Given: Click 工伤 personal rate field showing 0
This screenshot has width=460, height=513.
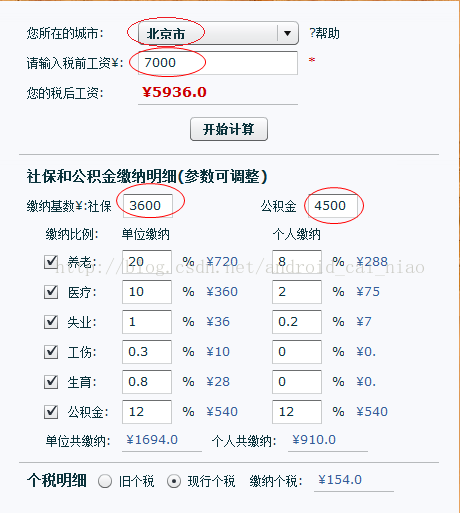Looking at the screenshot, I should pos(297,352).
